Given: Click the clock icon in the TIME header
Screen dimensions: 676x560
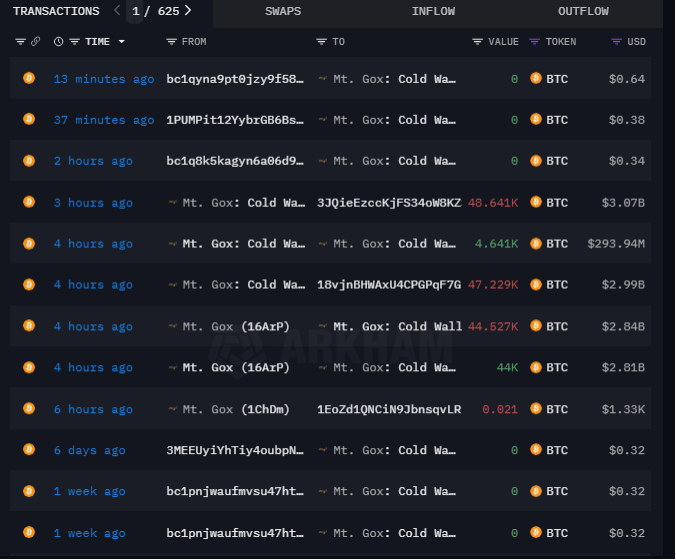Looking at the screenshot, I should point(58,42).
